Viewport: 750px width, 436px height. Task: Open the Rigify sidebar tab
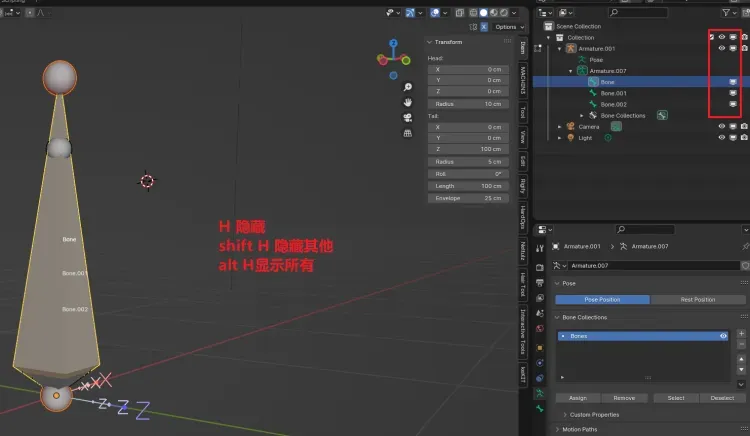pos(523,185)
